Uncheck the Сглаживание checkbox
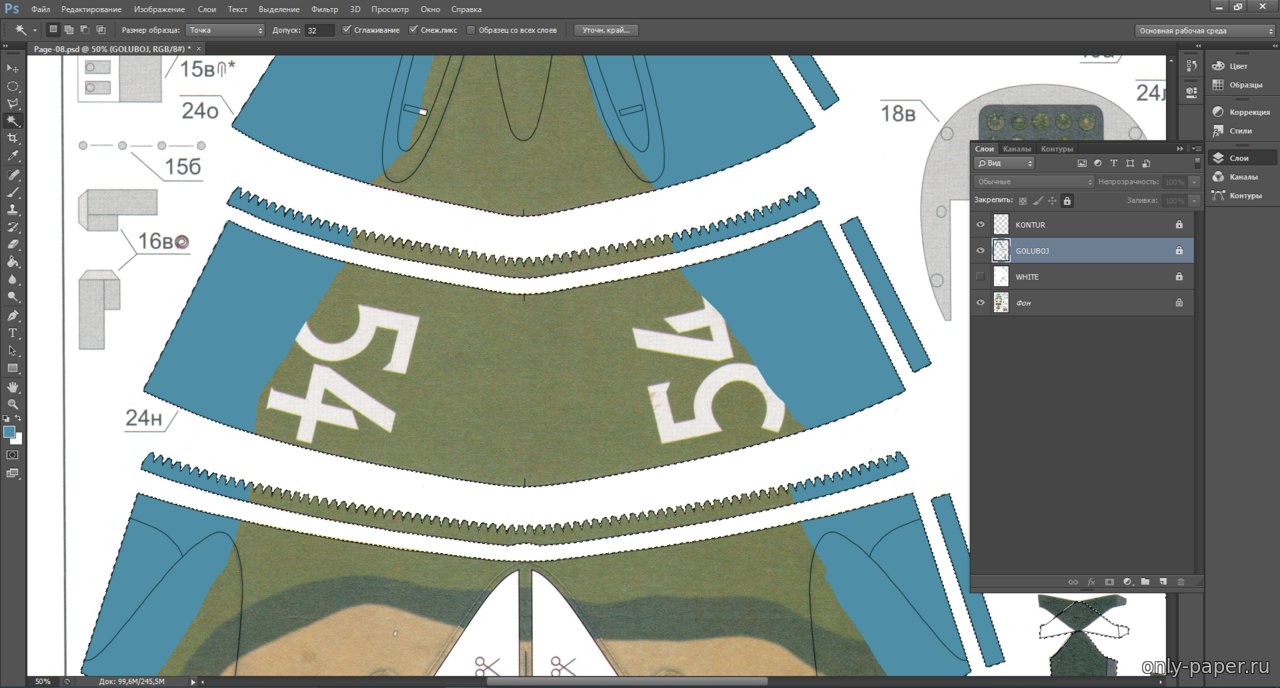The height and width of the screenshot is (688, 1280). pyautogui.click(x=347, y=30)
